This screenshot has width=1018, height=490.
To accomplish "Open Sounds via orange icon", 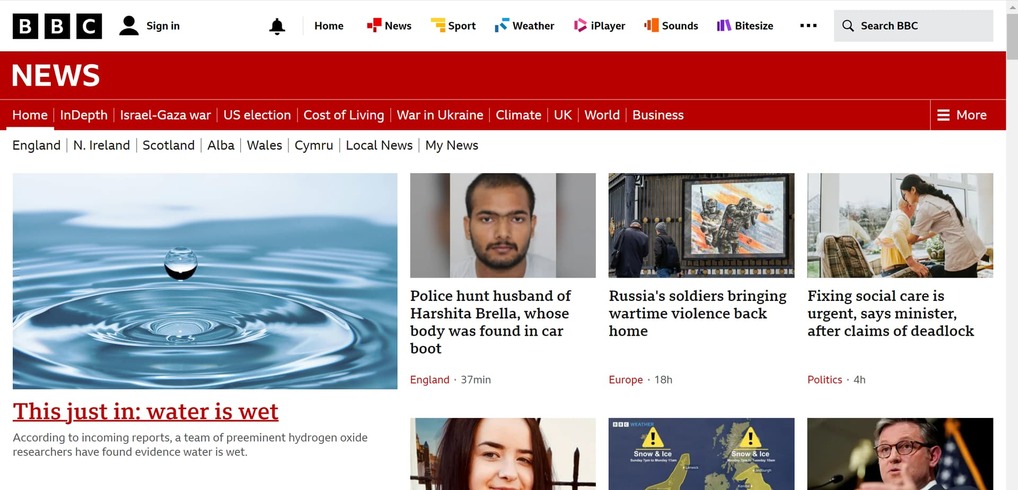I will (x=651, y=25).
